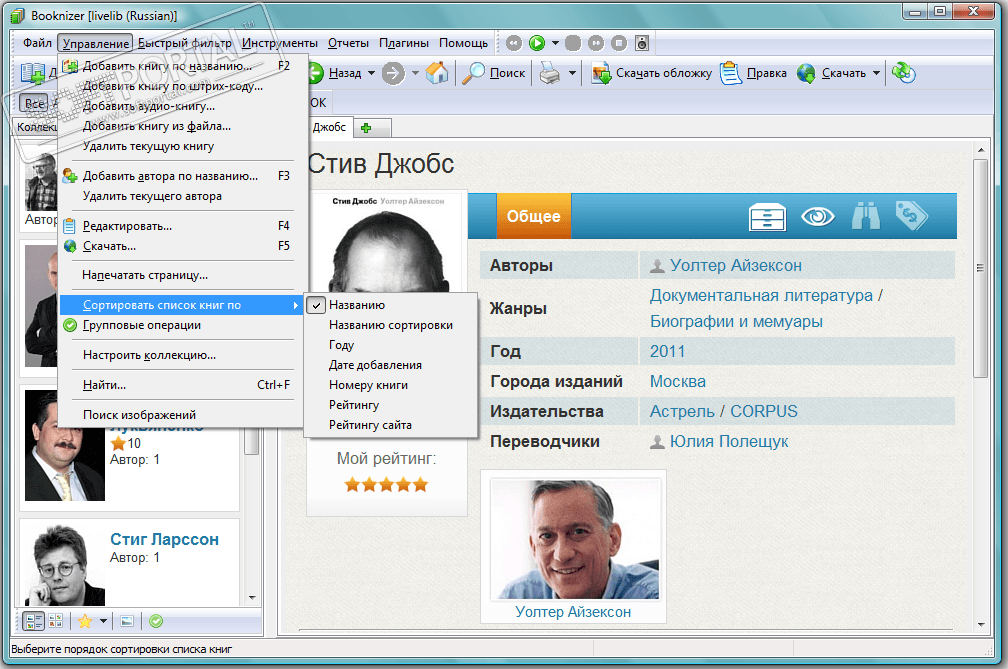Open the Документальная литература genre link
Image resolution: width=1008 pixels, height=669 pixels.
(761, 296)
